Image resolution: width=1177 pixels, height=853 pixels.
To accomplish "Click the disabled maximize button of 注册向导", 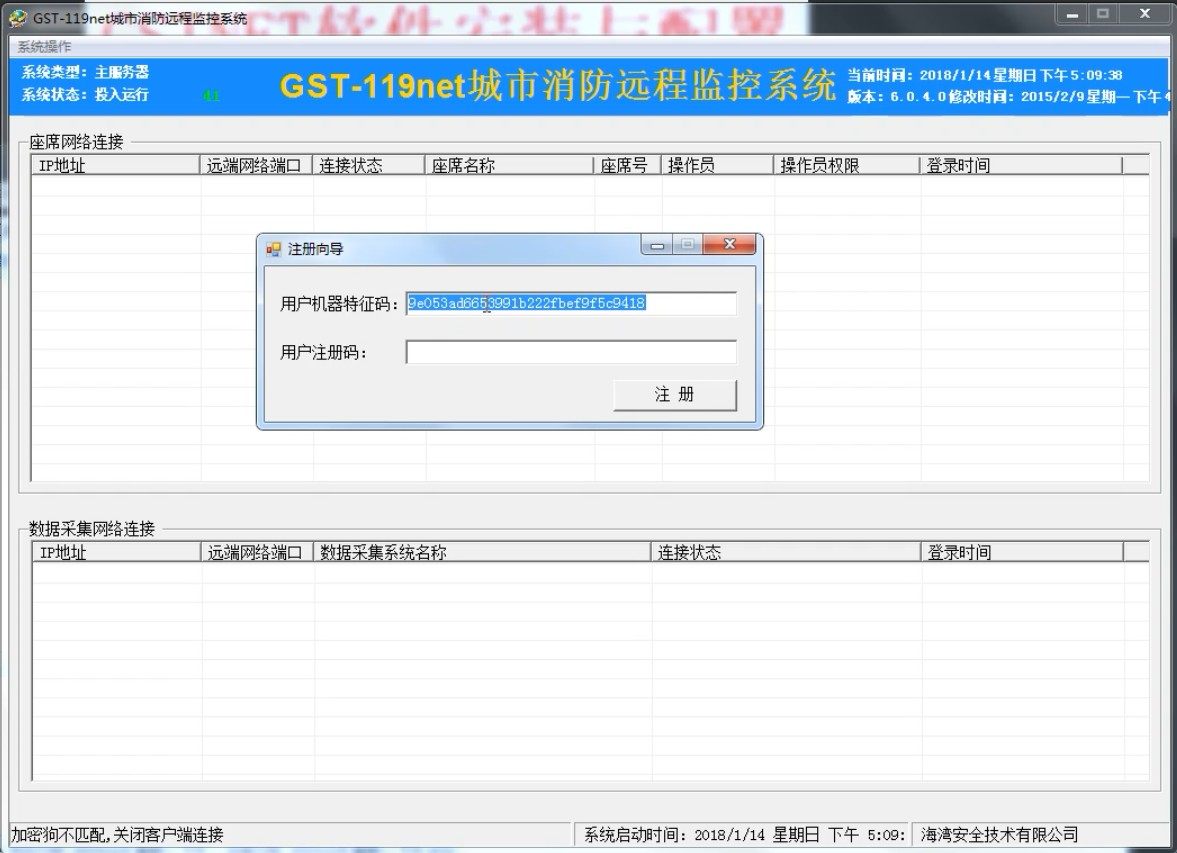I will point(688,245).
